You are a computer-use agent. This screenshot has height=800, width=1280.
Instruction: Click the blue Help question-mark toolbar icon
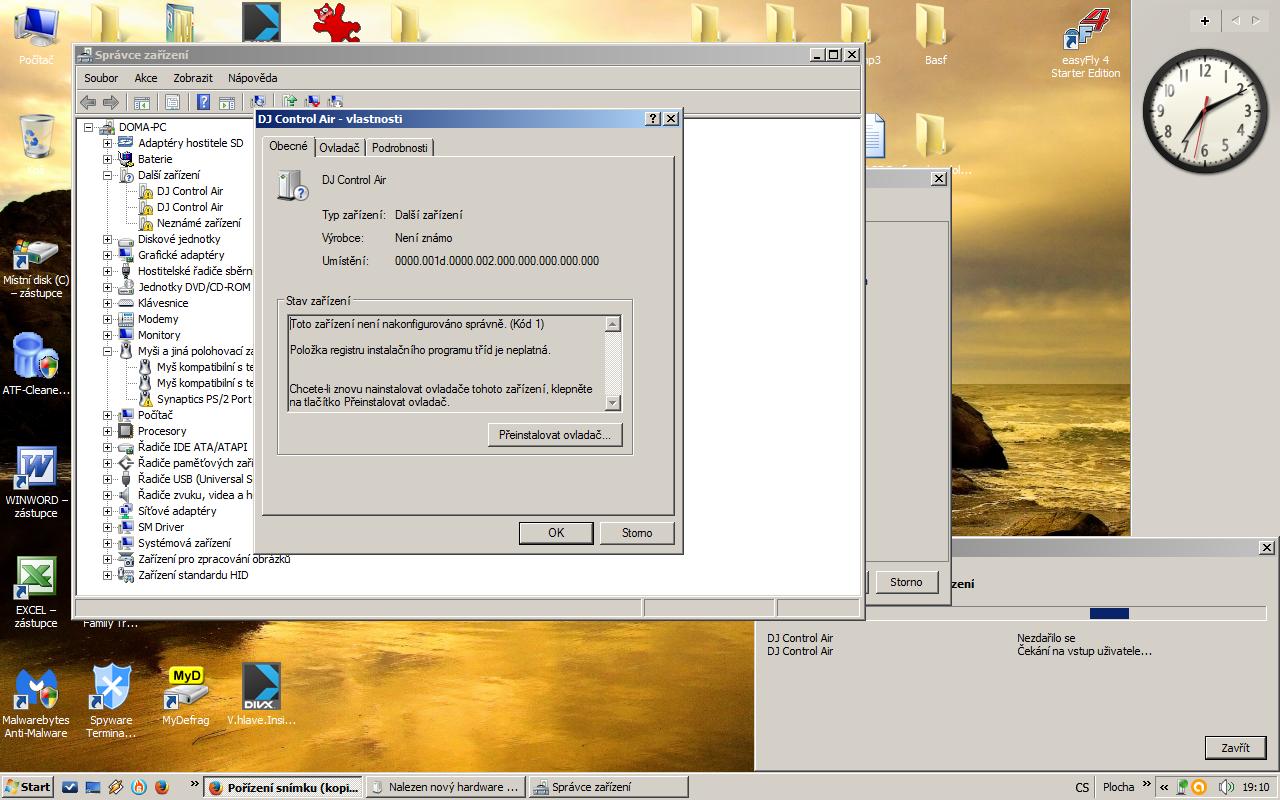point(203,102)
